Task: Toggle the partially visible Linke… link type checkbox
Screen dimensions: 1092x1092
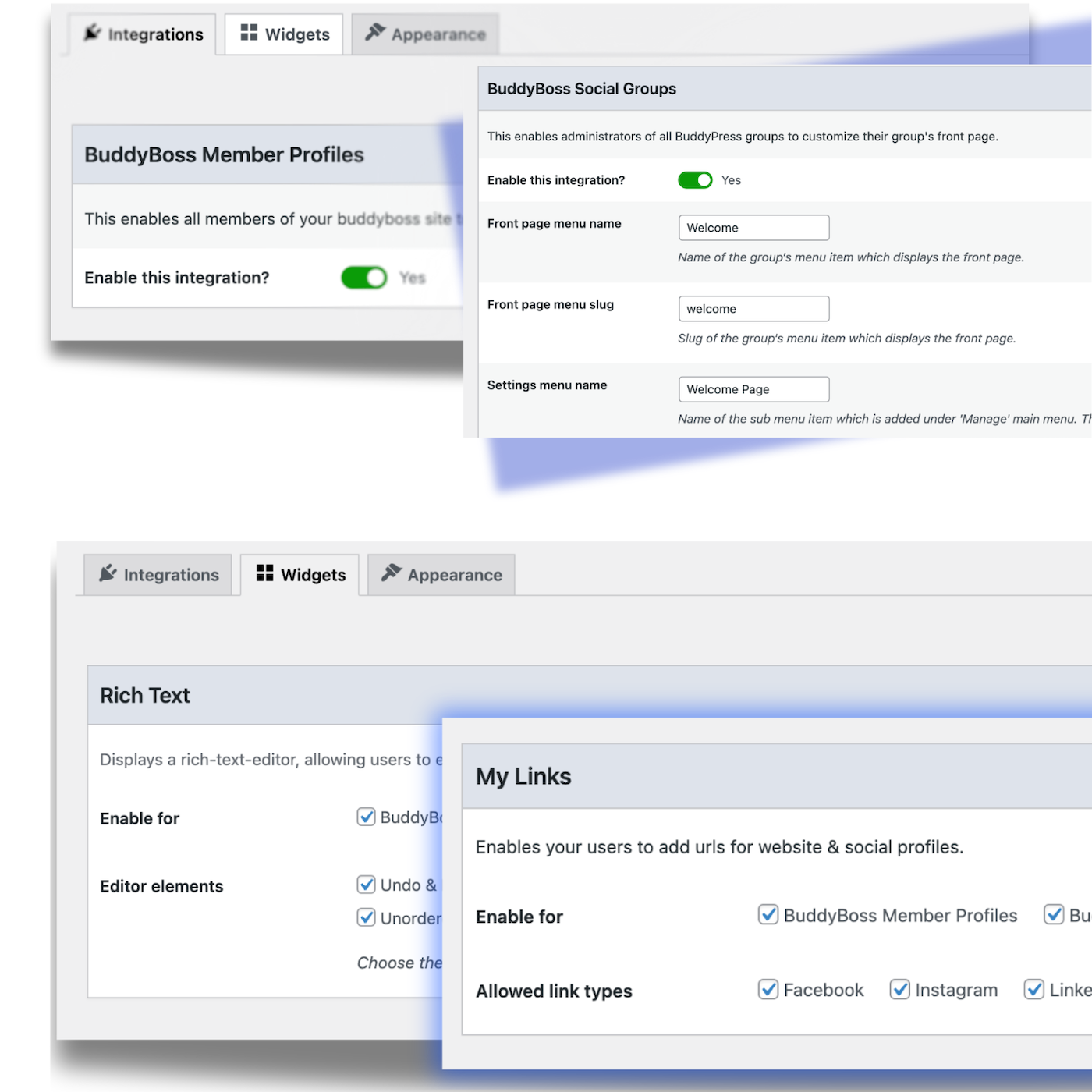Action: pos(1034,989)
